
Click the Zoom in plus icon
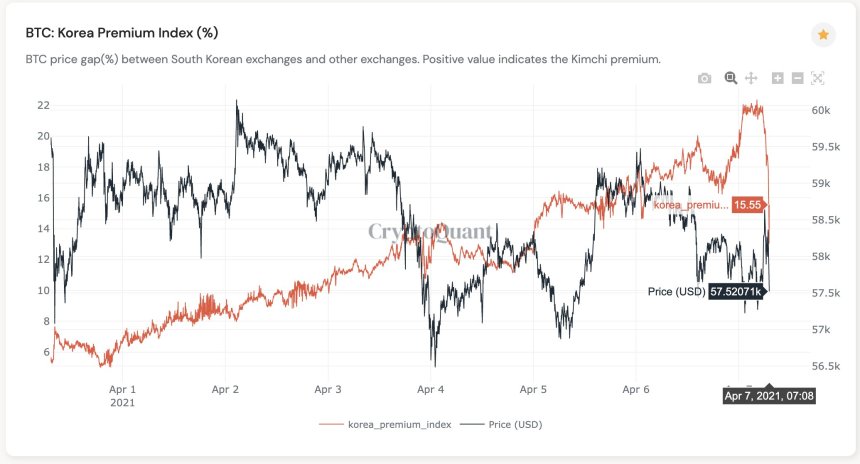click(778, 78)
